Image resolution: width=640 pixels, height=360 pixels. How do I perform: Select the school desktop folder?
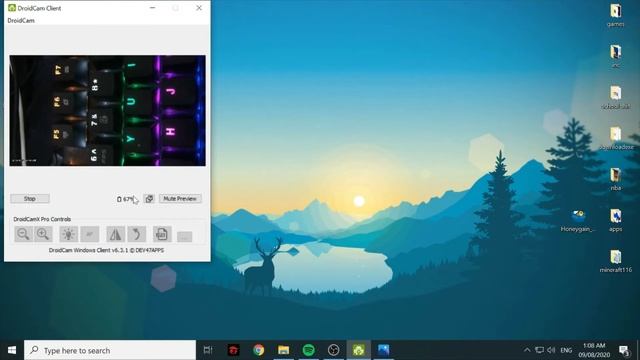click(x=616, y=97)
